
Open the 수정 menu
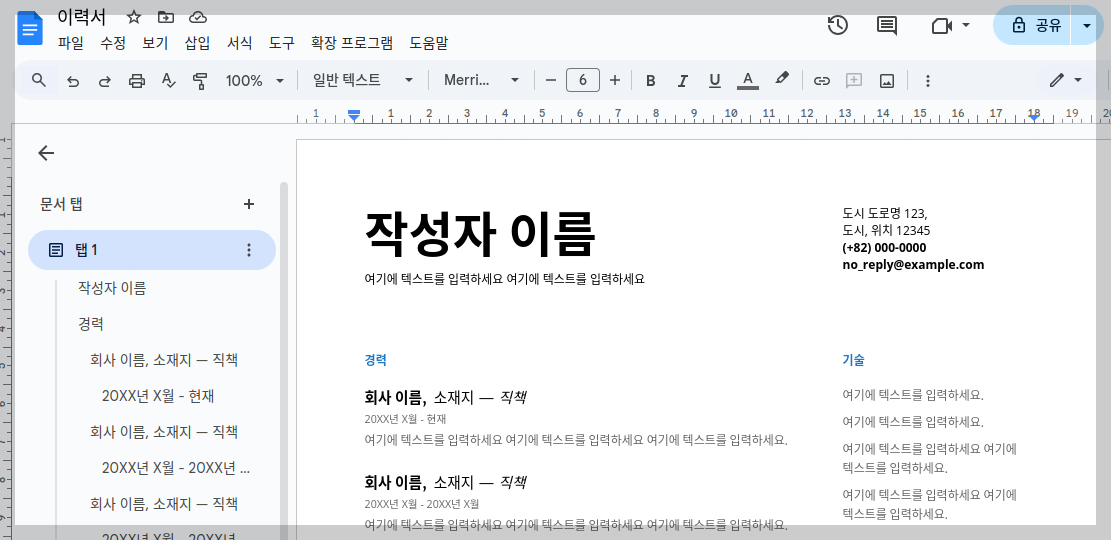click(113, 43)
